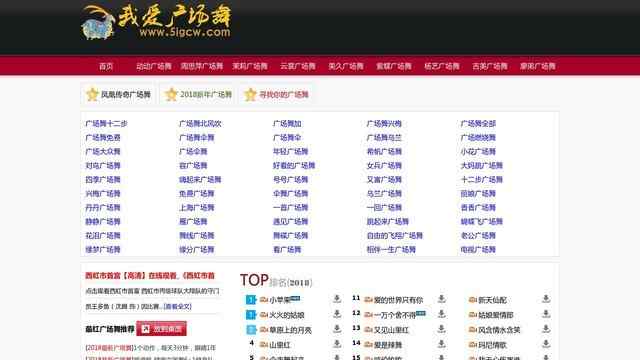640x360 pixels.
Task: Open the 广场舞十二步 link
Action: [x=107, y=124]
